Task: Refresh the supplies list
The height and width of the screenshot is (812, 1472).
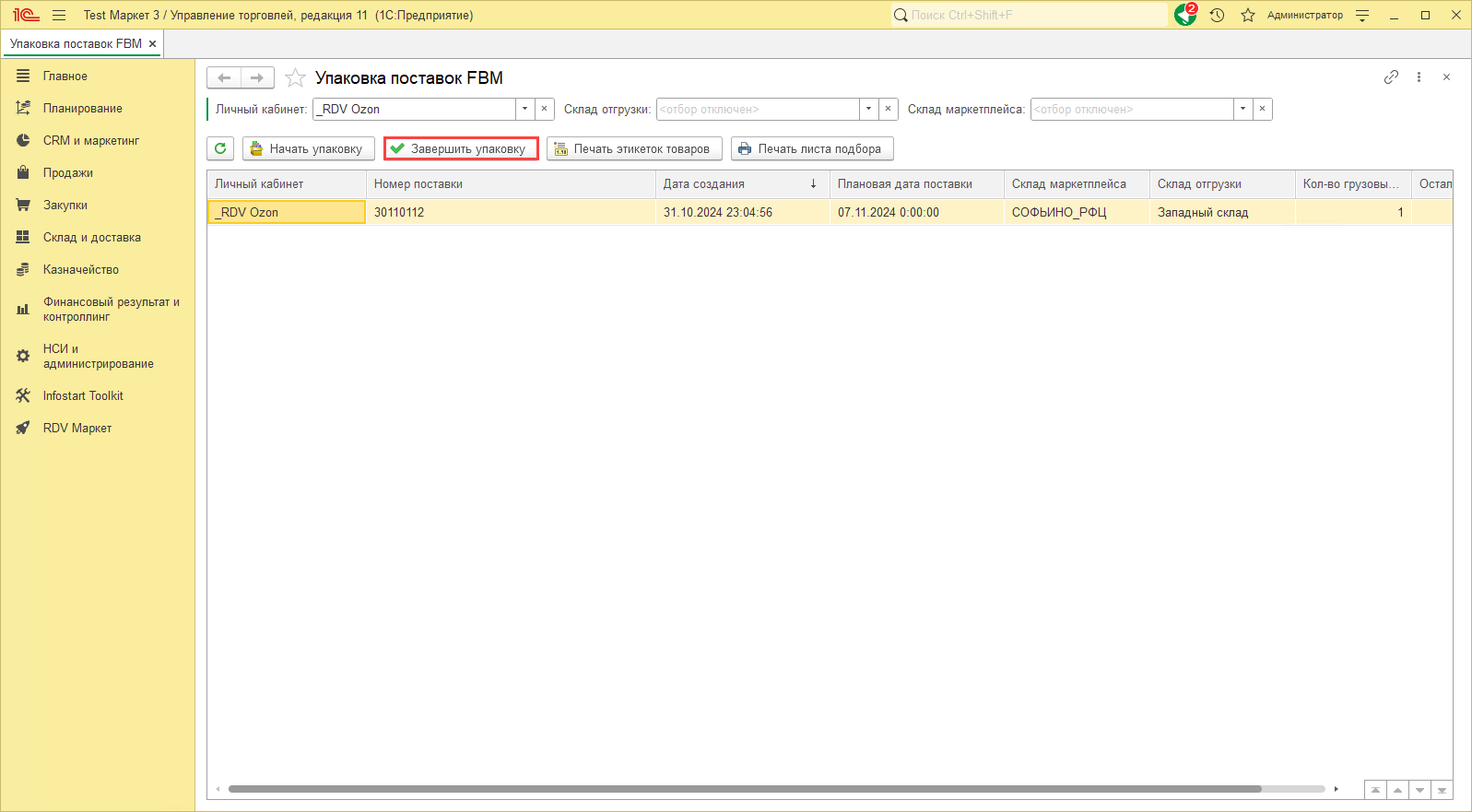Action: point(220,148)
